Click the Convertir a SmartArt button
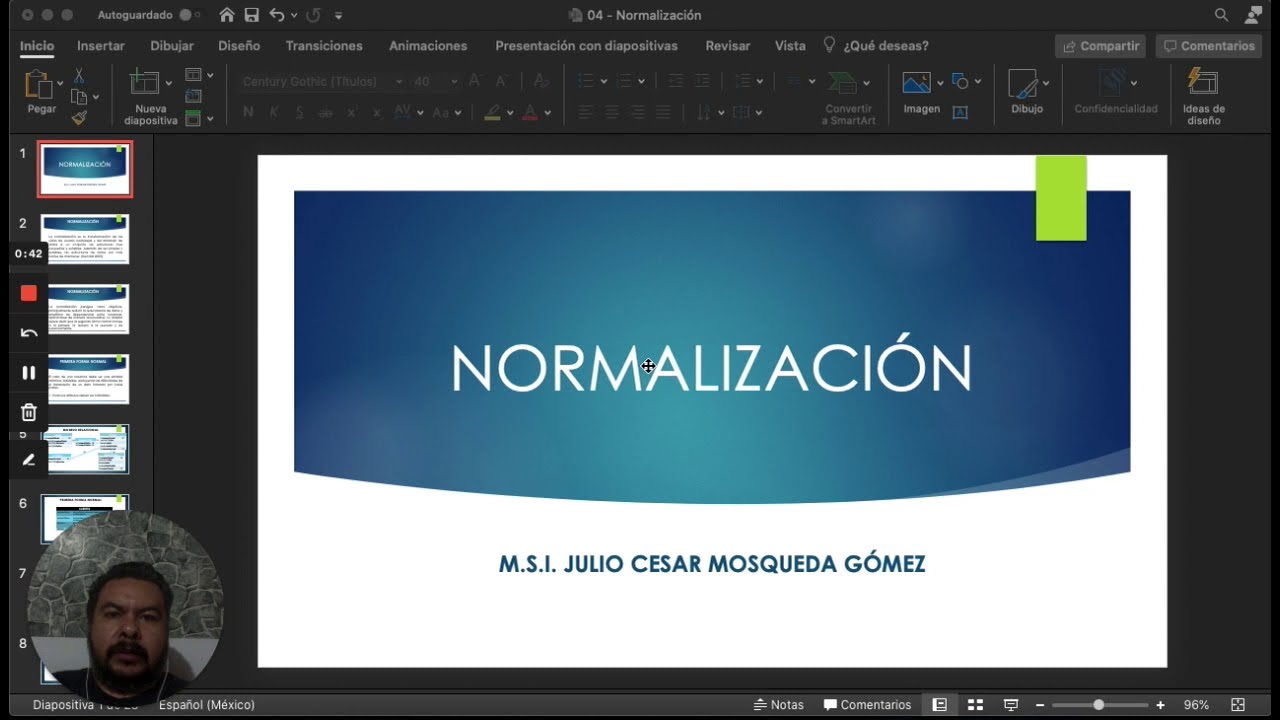The image size is (1280, 720). click(x=848, y=98)
